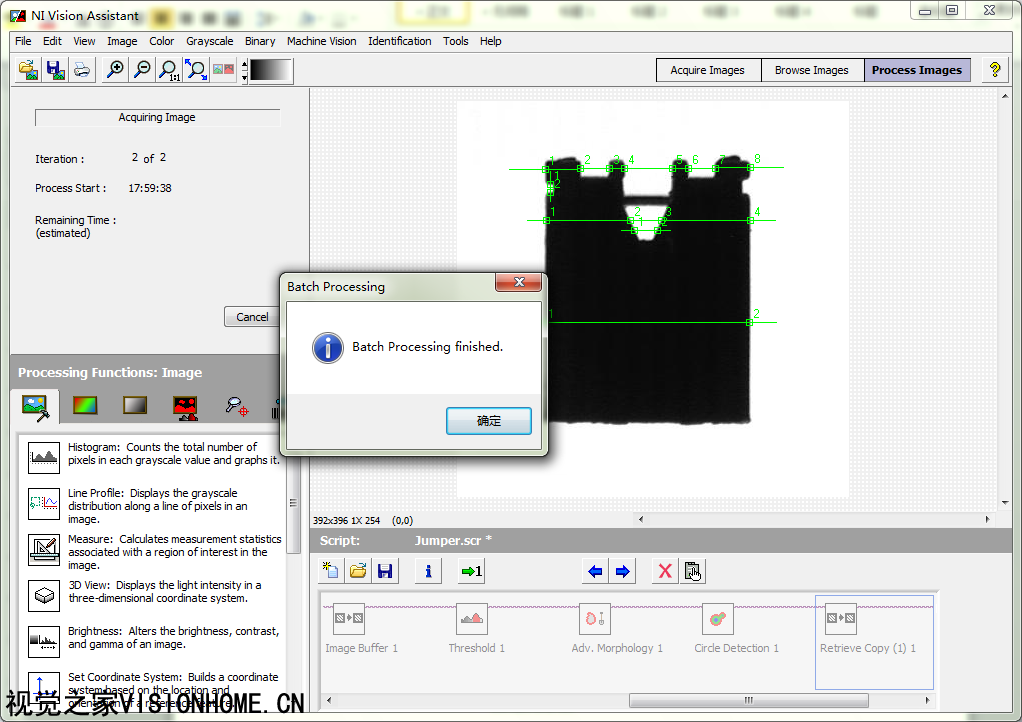The width and height of the screenshot is (1022, 722).
Task: Open the Grayscale menu
Action: pyautogui.click(x=209, y=41)
